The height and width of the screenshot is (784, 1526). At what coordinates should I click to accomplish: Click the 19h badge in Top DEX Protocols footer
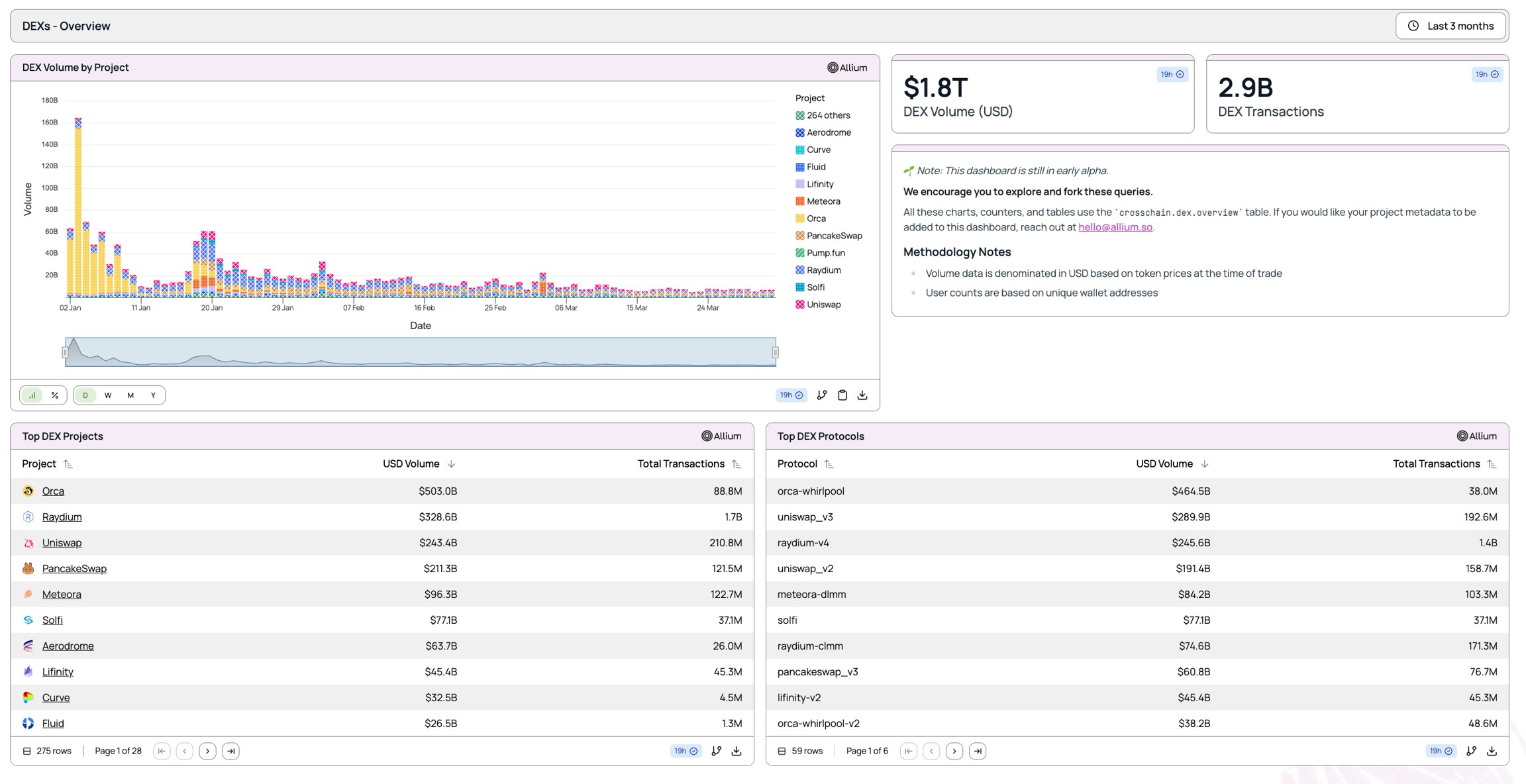(x=1441, y=752)
